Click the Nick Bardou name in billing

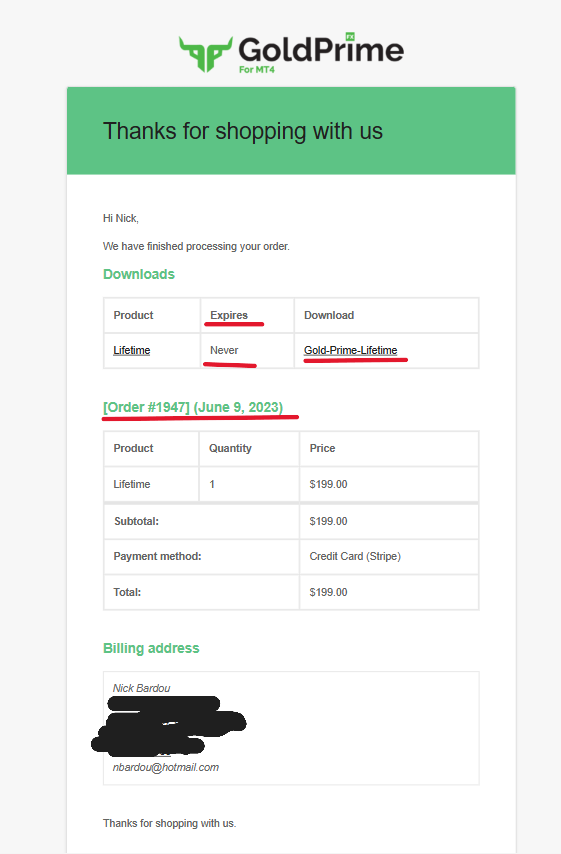point(142,688)
